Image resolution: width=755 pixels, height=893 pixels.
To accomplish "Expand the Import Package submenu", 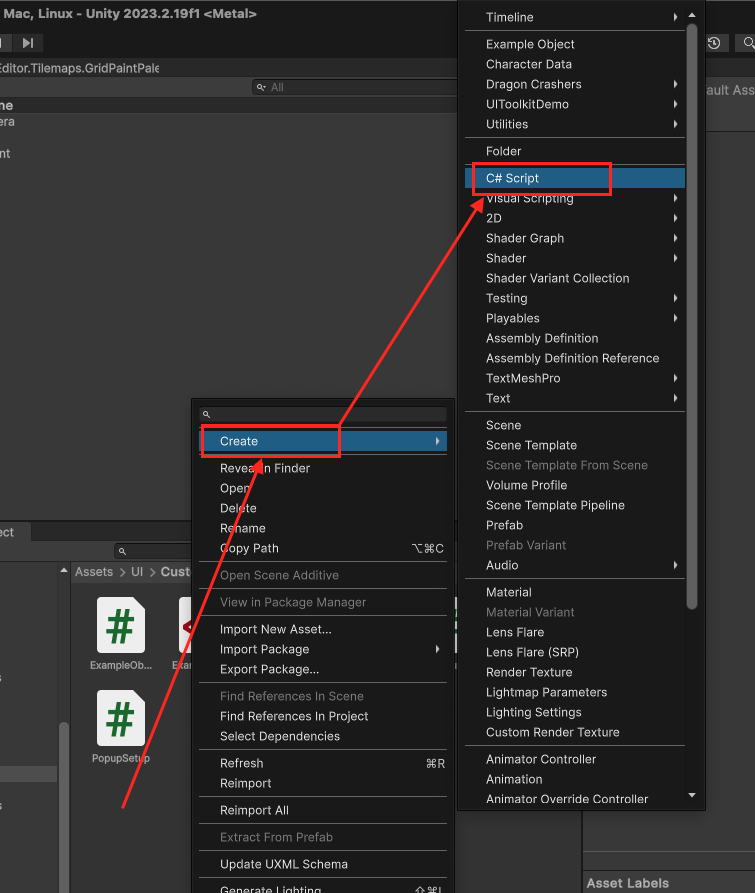I will click(437, 649).
